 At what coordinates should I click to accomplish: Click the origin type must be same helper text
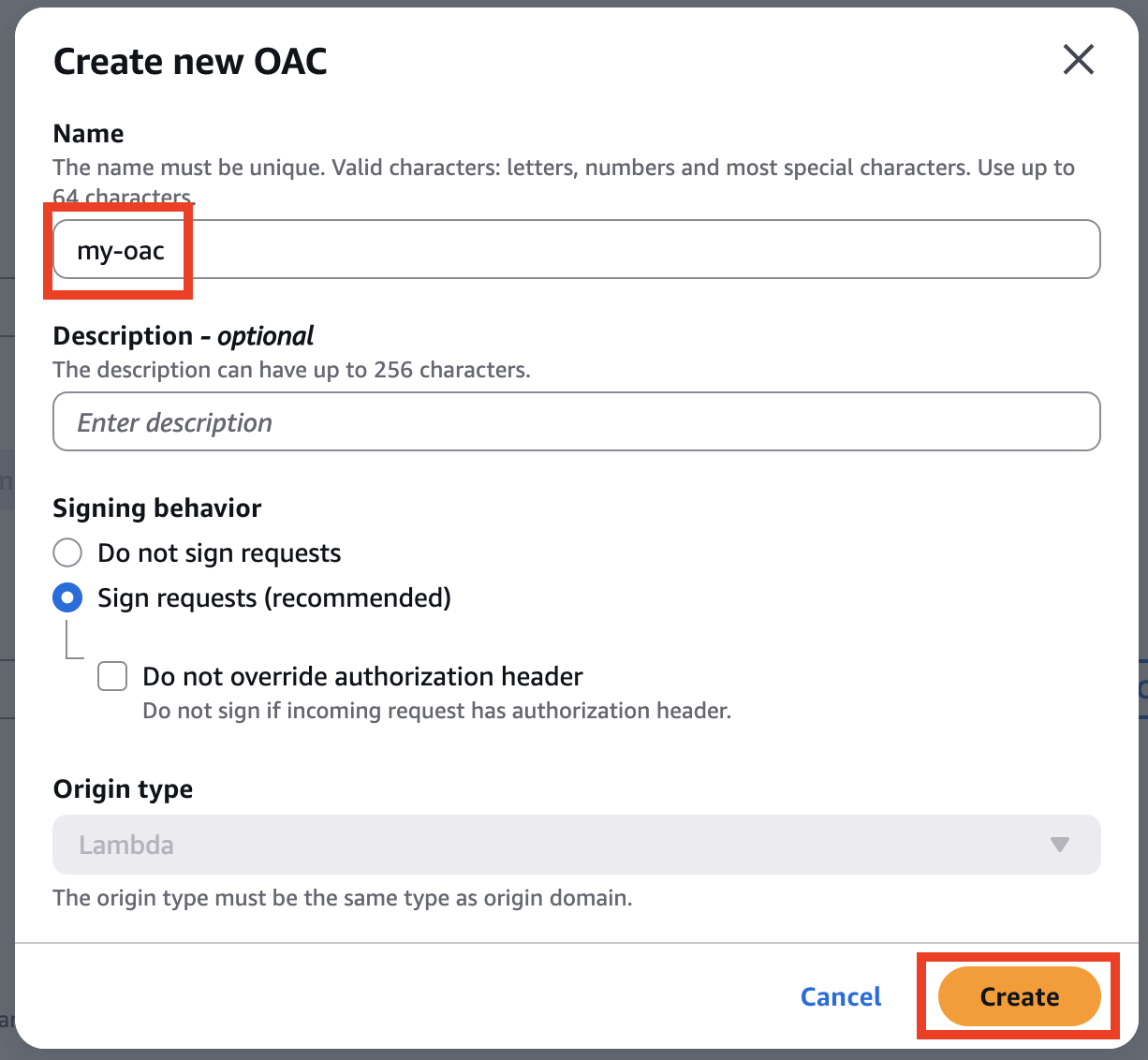343,898
